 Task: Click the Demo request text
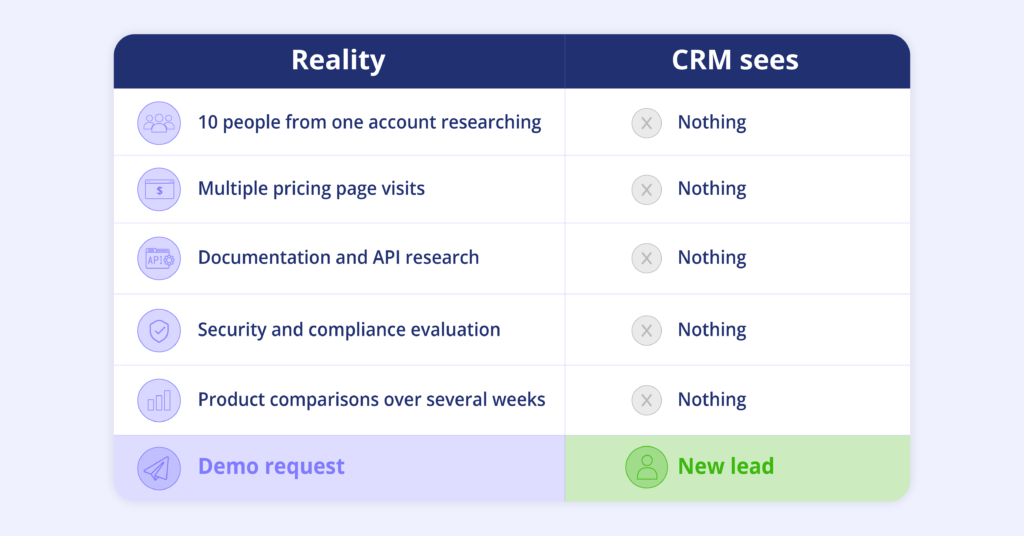coord(271,466)
